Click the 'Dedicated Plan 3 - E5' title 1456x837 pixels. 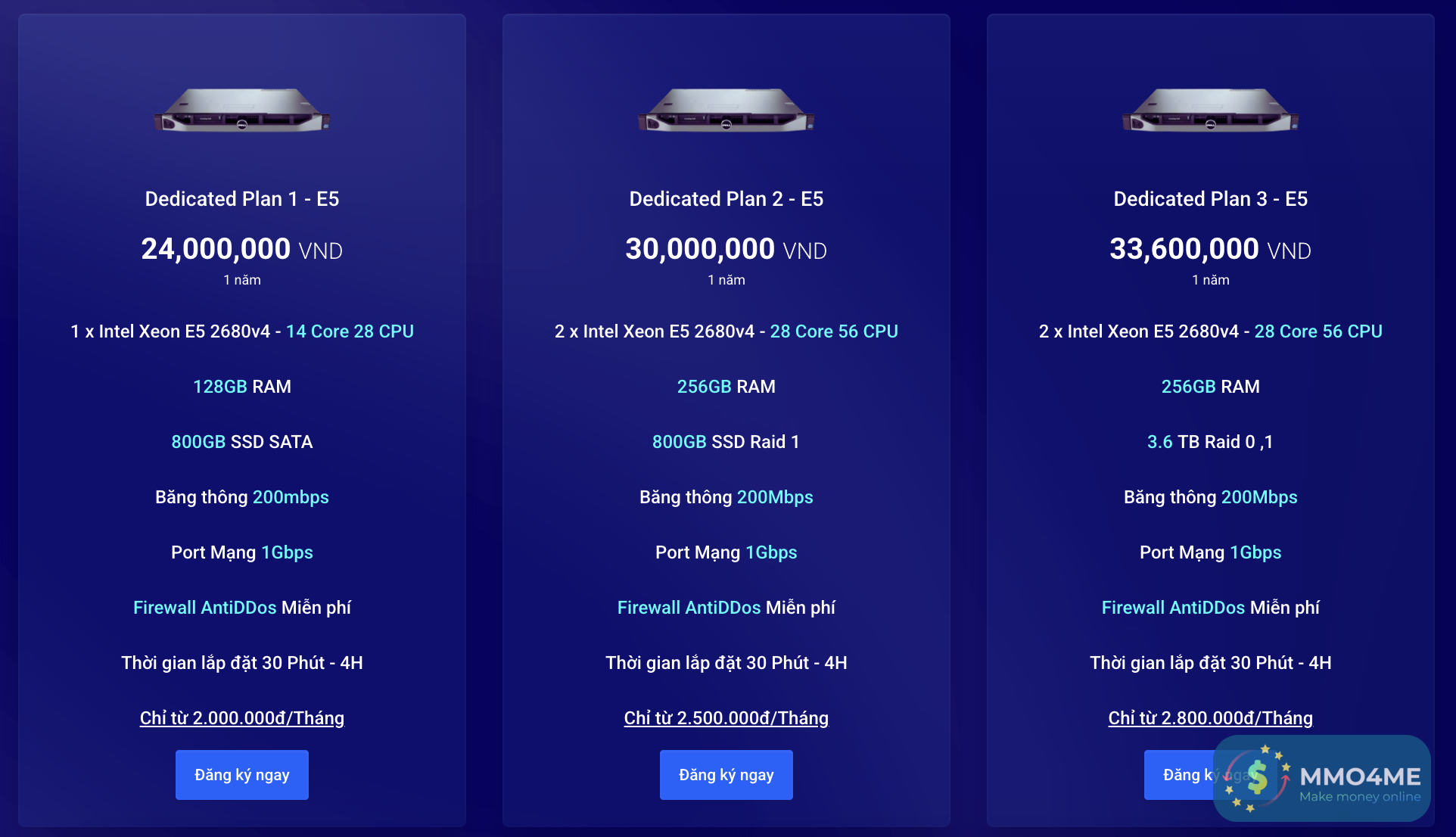coord(1211,198)
